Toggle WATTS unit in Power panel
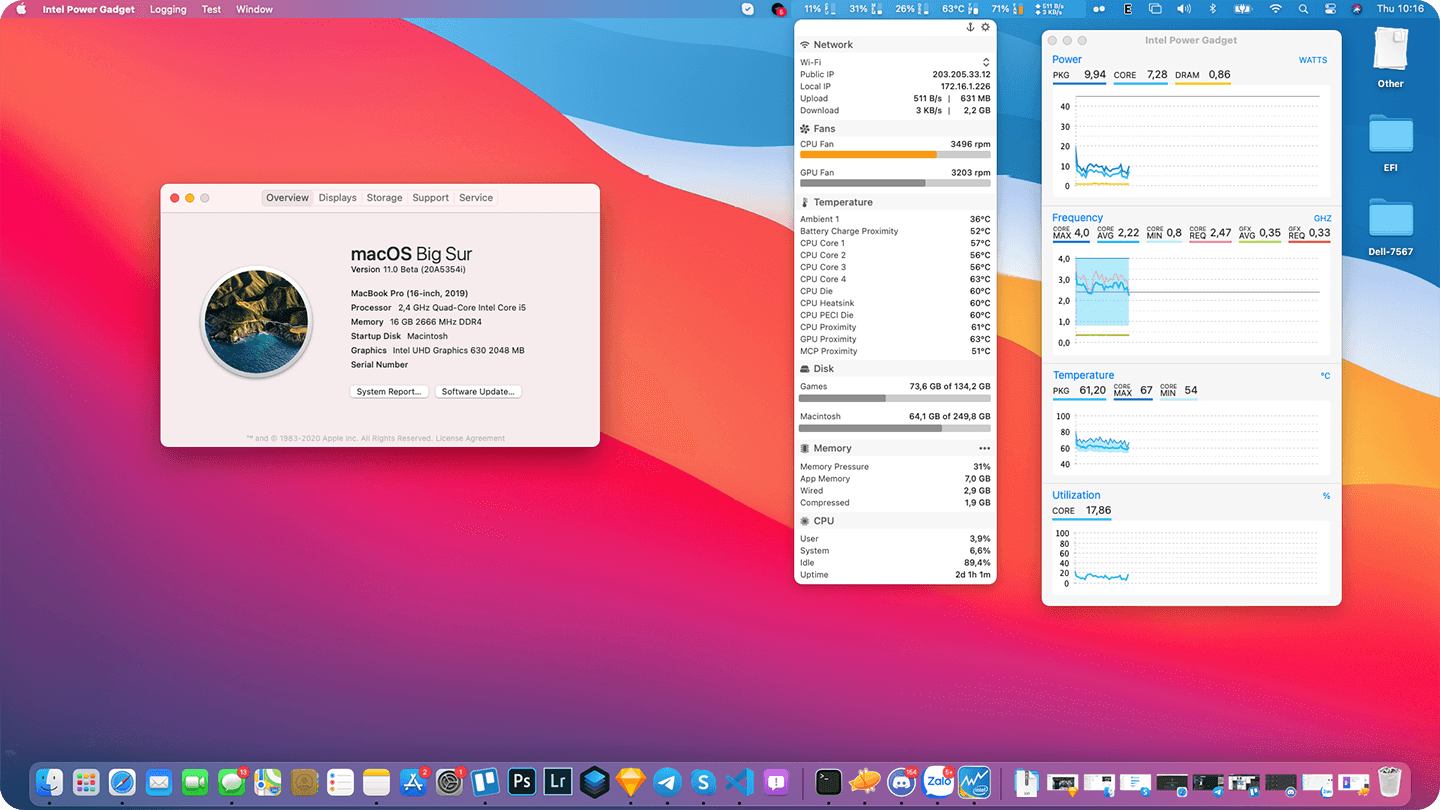This screenshot has height=810, width=1440. coord(1313,60)
